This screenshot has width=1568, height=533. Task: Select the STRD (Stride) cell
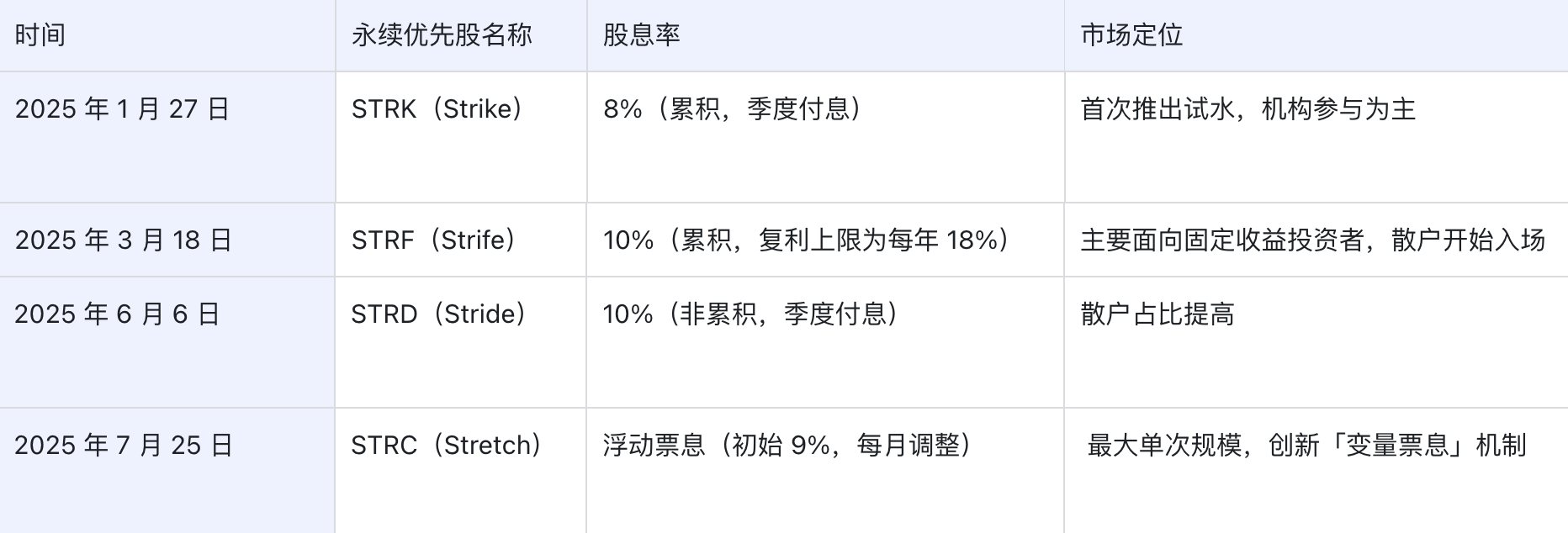coord(439,314)
